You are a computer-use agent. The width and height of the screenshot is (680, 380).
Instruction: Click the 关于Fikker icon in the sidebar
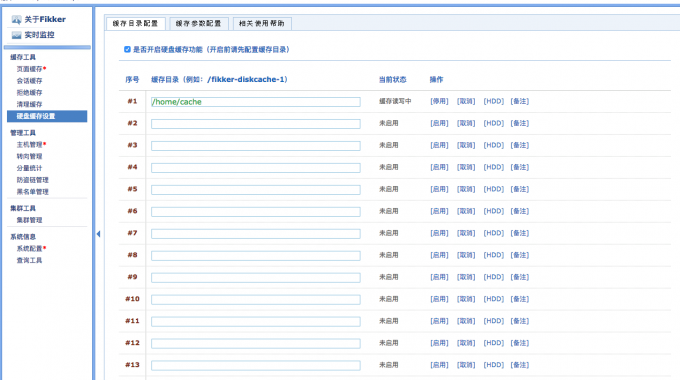(16, 20)
